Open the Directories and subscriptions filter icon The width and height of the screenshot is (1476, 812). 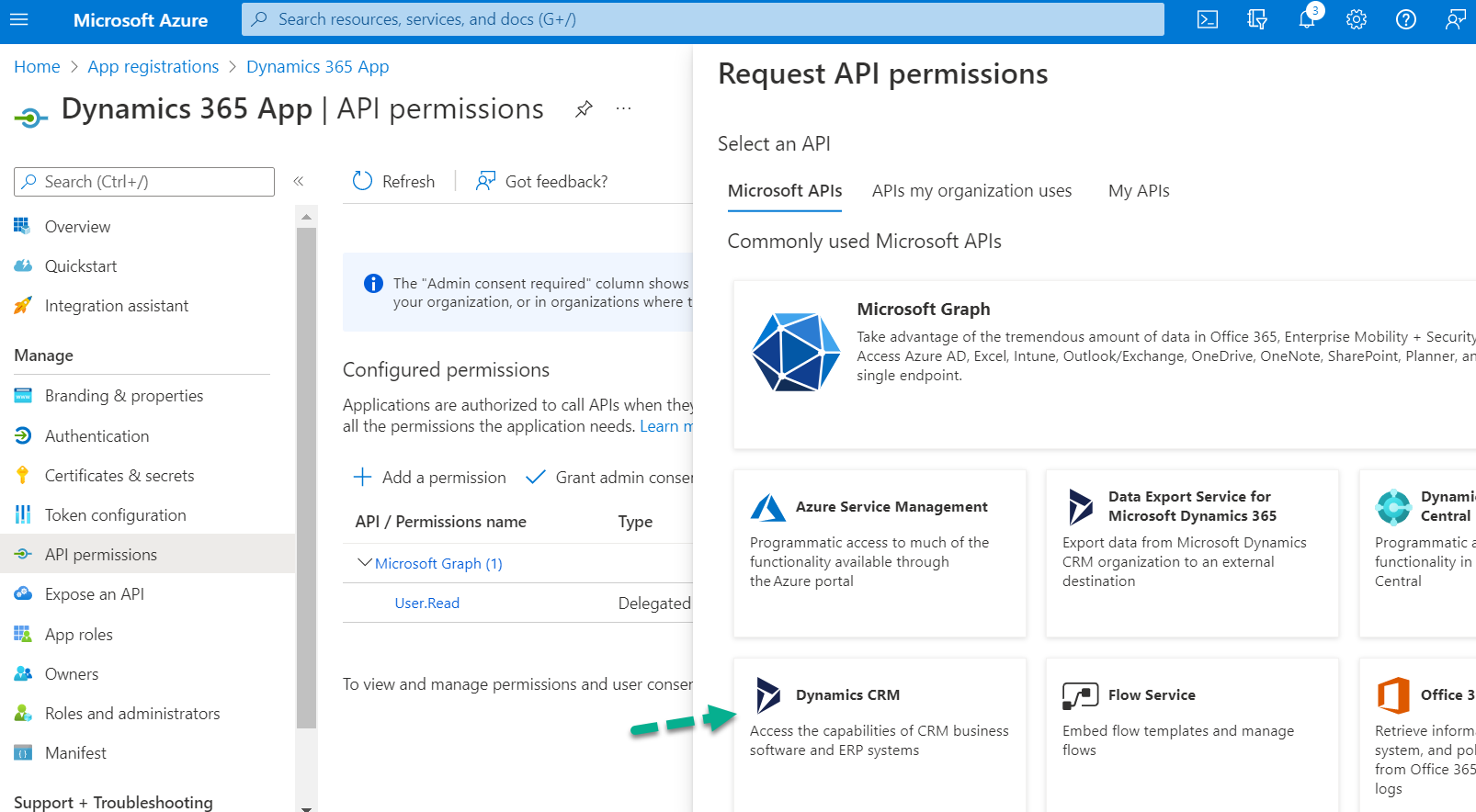(x=1257, y=19)
